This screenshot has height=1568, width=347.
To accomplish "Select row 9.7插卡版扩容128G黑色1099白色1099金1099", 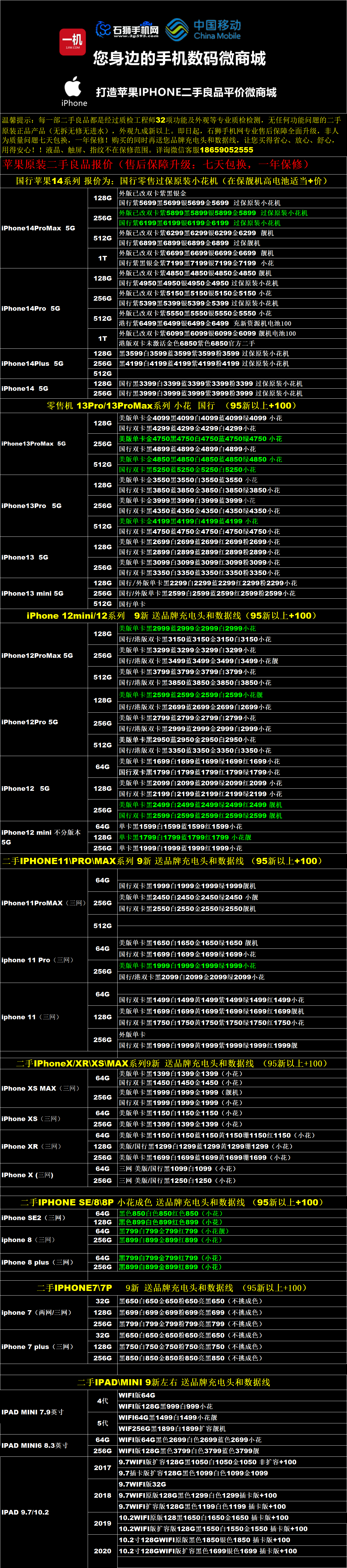I will tap(231, 1473).
